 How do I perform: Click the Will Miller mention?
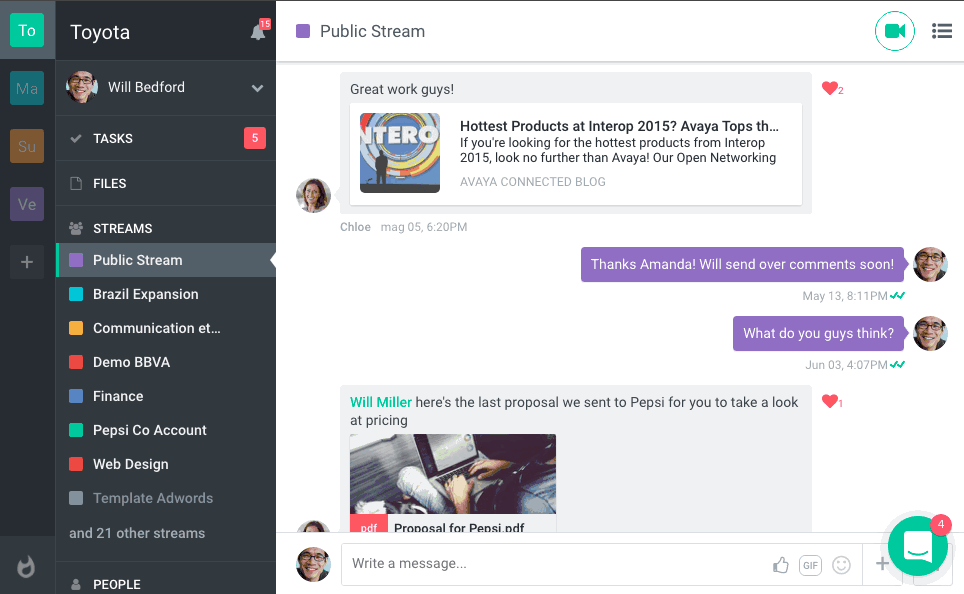[380, 402]
